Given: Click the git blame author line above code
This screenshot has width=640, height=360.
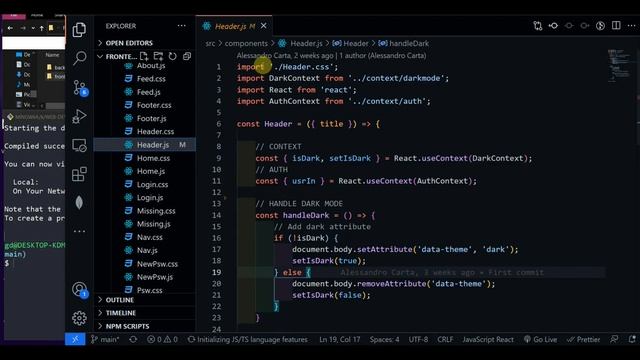Looking at the screenshot, I should click(x=331, y=56).
